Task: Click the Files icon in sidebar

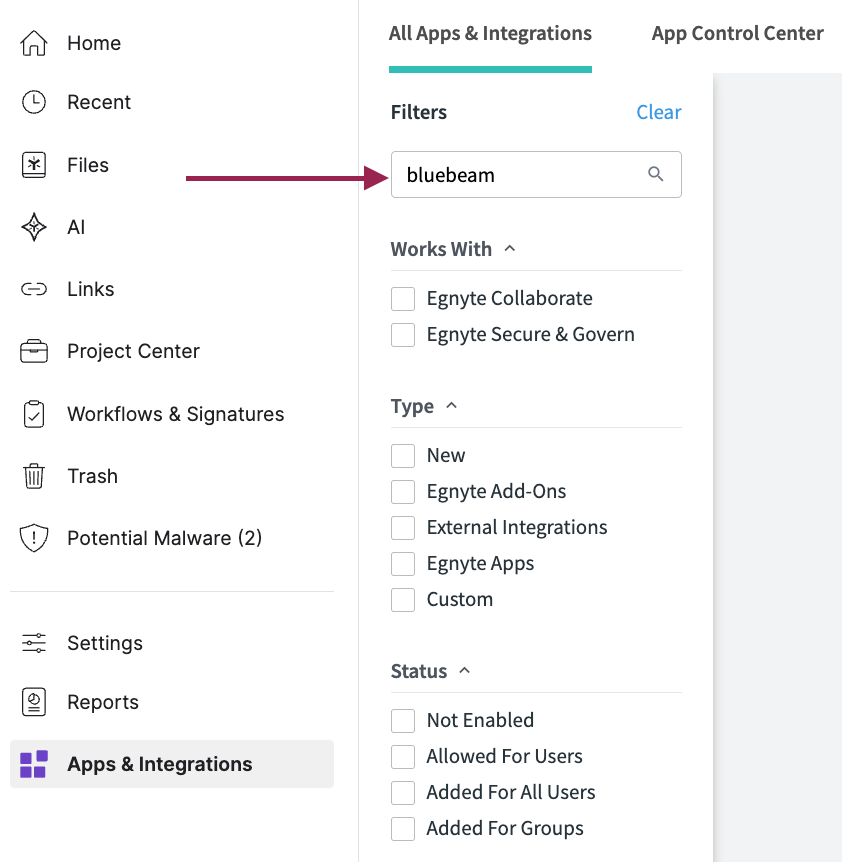Action: pos(34,165)
